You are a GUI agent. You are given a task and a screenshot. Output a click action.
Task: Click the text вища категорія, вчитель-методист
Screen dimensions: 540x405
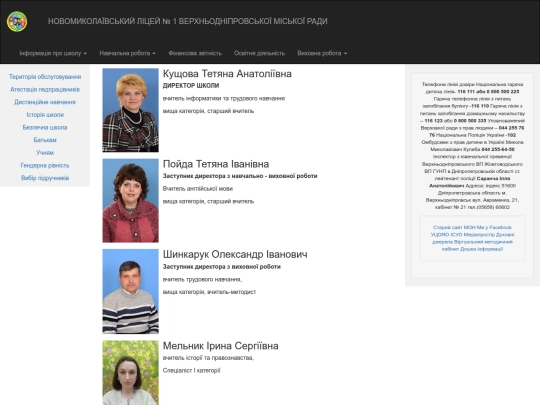coord(209,292)
